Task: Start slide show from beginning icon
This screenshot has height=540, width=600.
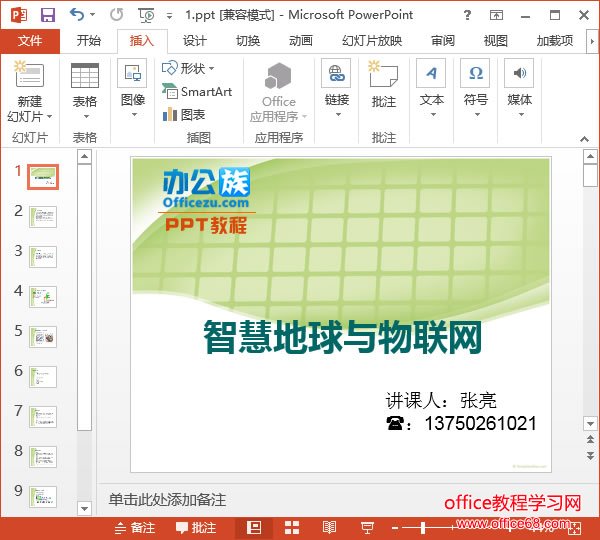Action: tap(146, 16)
